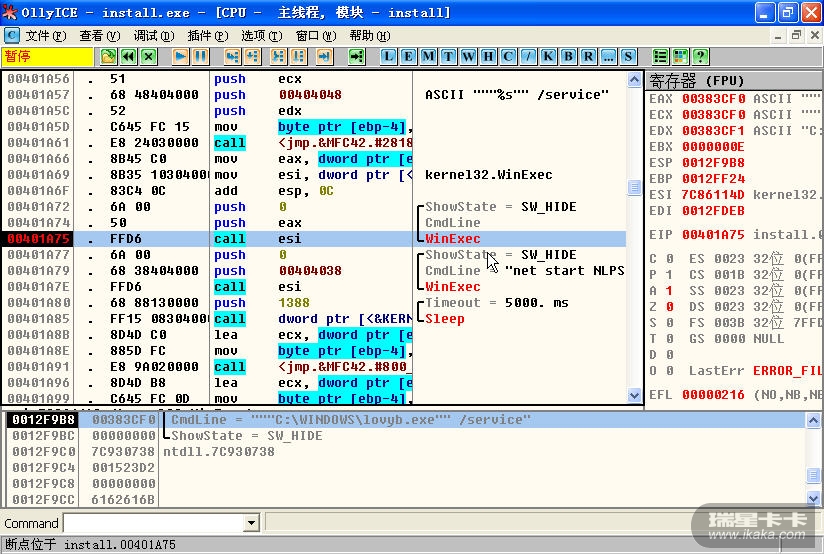The image size is (824, 554).
Task: Click the Close program X icon
Action: [x=149, y=56]
